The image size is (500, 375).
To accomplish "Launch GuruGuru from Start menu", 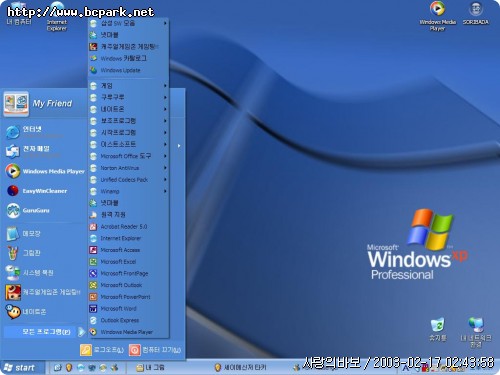I will point(44,211).
